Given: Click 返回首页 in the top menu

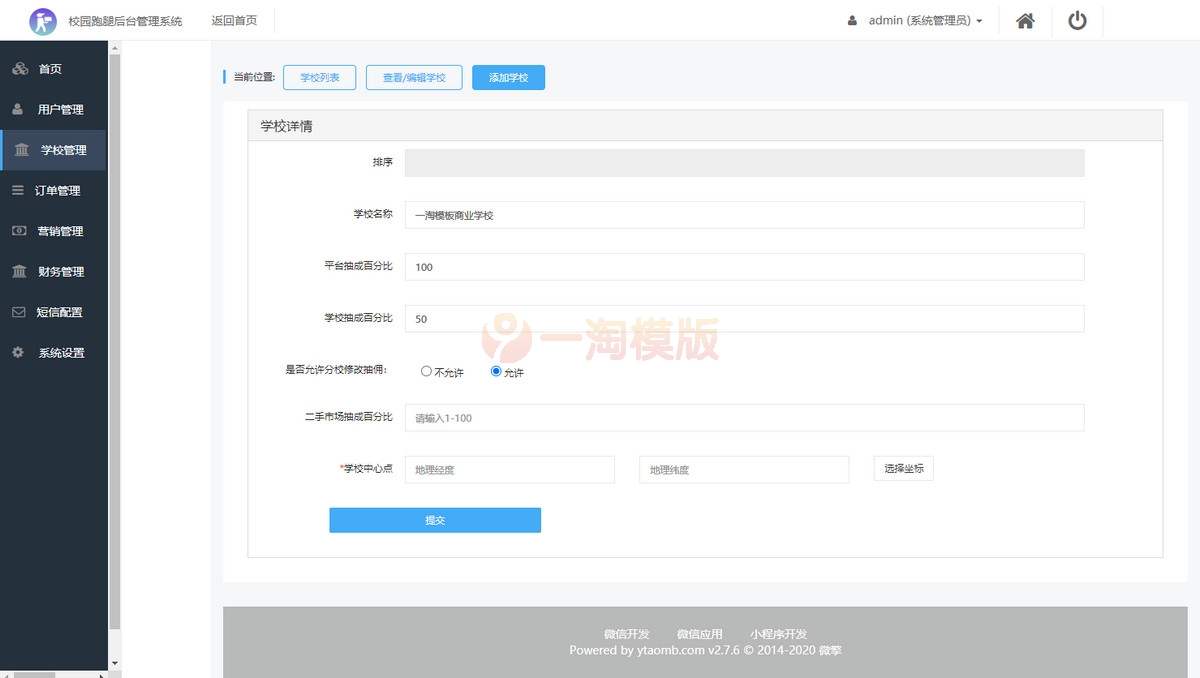Looking at the screenshot, I should coord(234,20).
